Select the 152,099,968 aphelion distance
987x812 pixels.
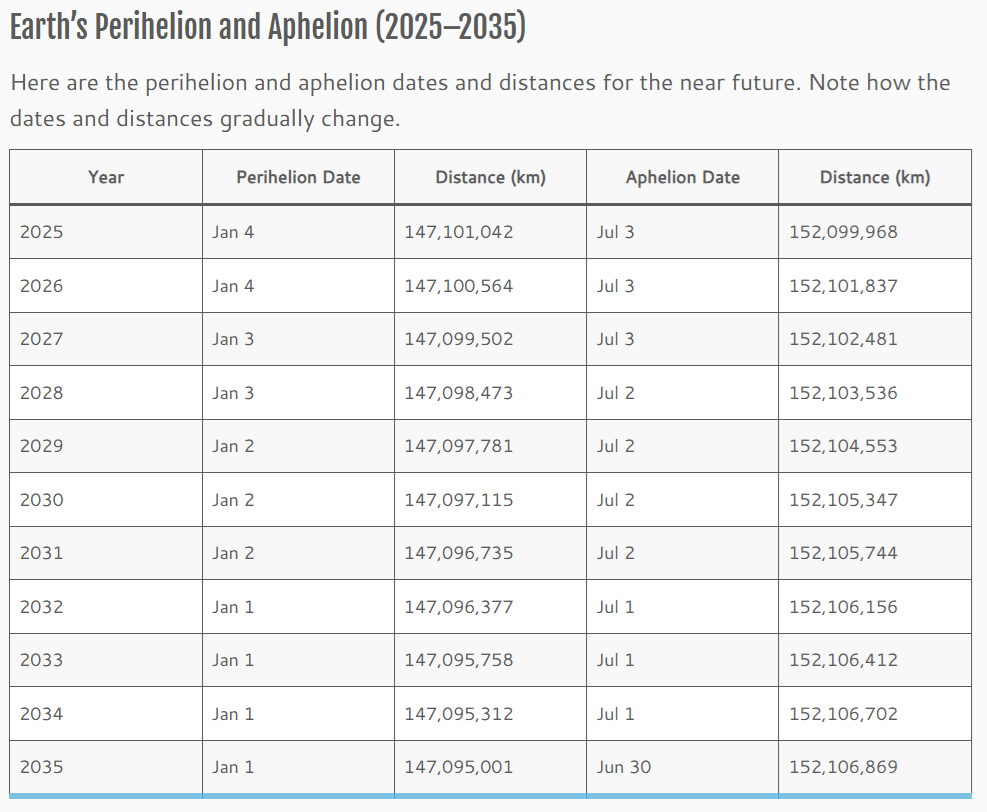coord(843,232)
